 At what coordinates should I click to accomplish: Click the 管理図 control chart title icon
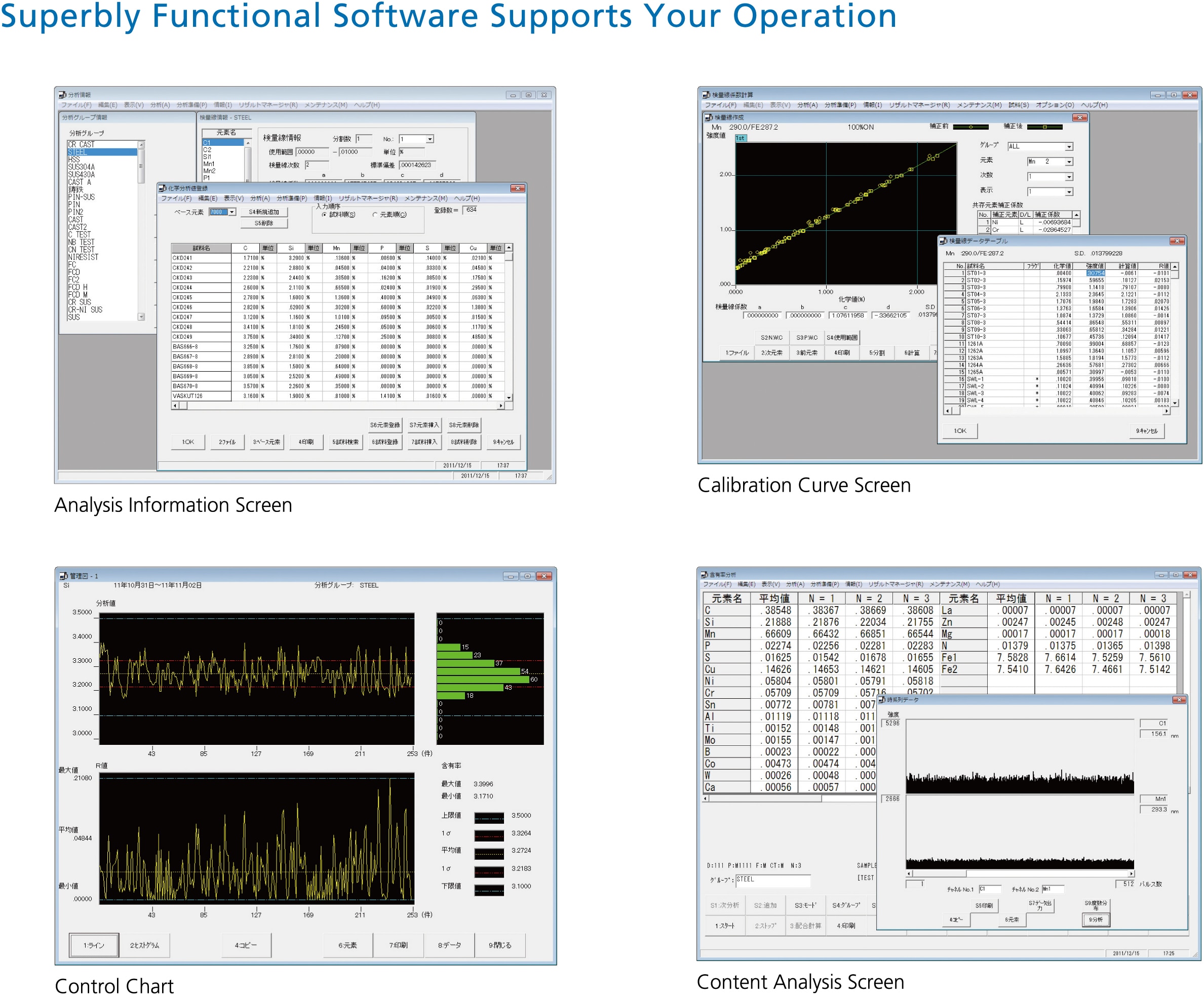(63, 575)
